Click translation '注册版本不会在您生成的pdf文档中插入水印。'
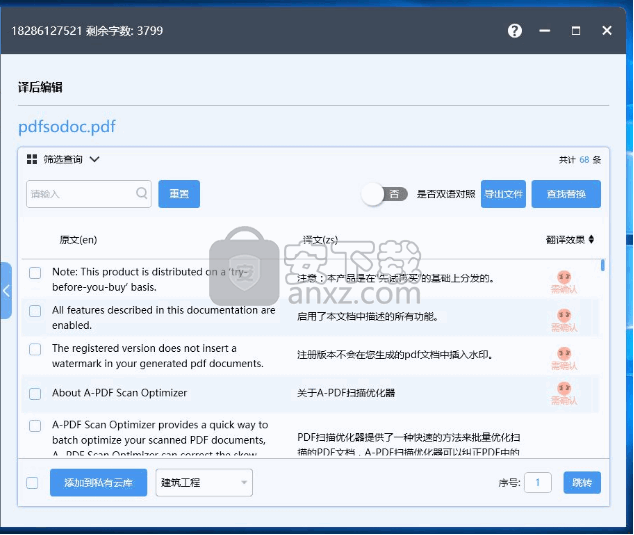Screen dimensions: 634x535 [395, 355]
